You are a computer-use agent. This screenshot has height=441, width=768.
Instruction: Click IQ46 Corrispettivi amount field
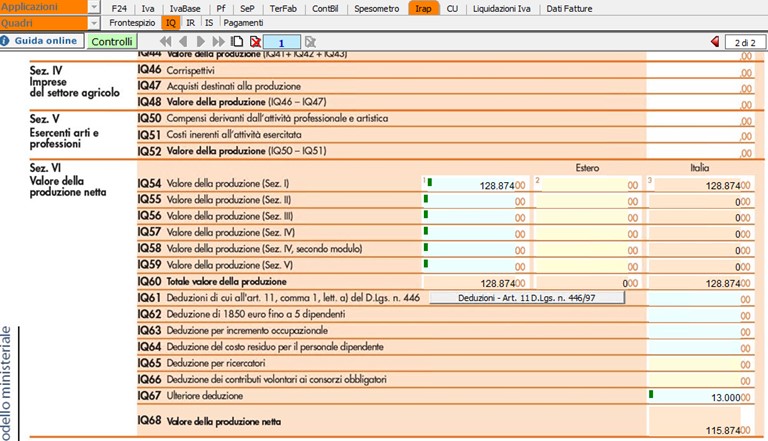[x=701, y=71]
